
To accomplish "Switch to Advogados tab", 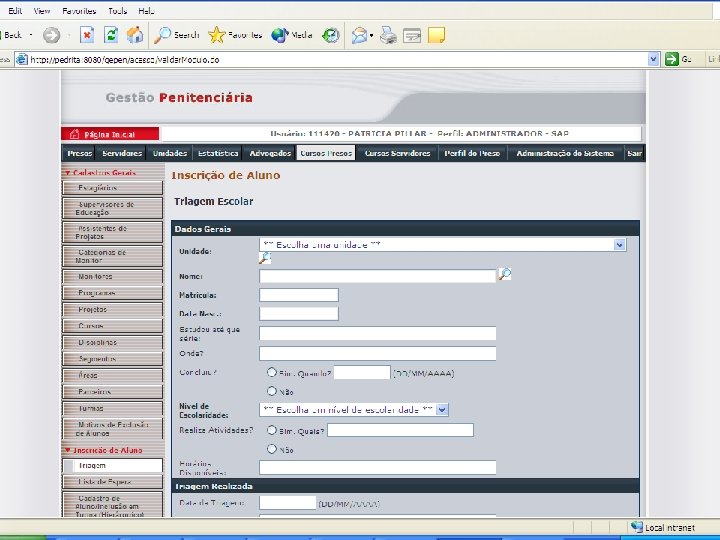I will click(270, 153).
